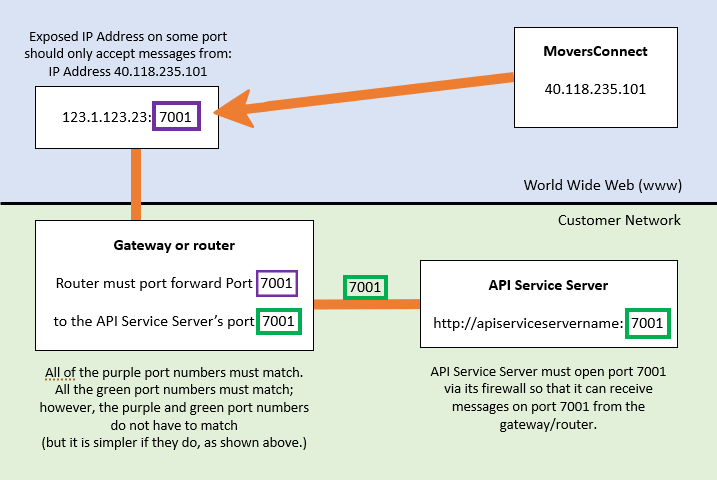Click 'API Service Server must open port 7001' line
The width and height of the screenshot is (717, 480).
pyautogui.click(x=548, y=372)
